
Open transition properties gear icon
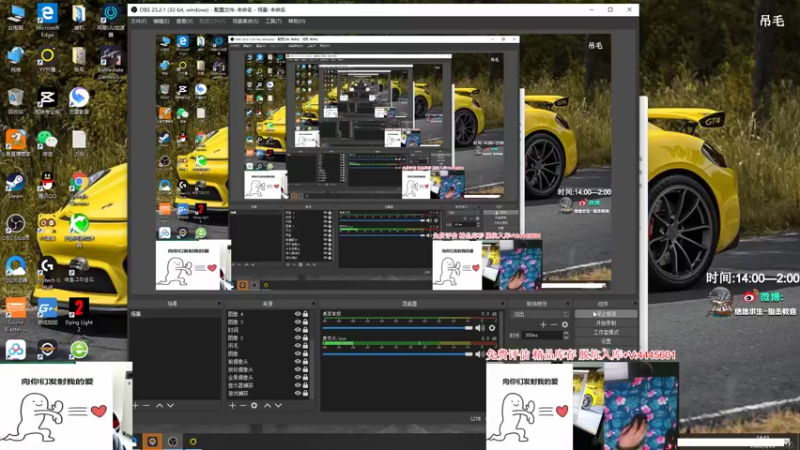tap(565, 324)
